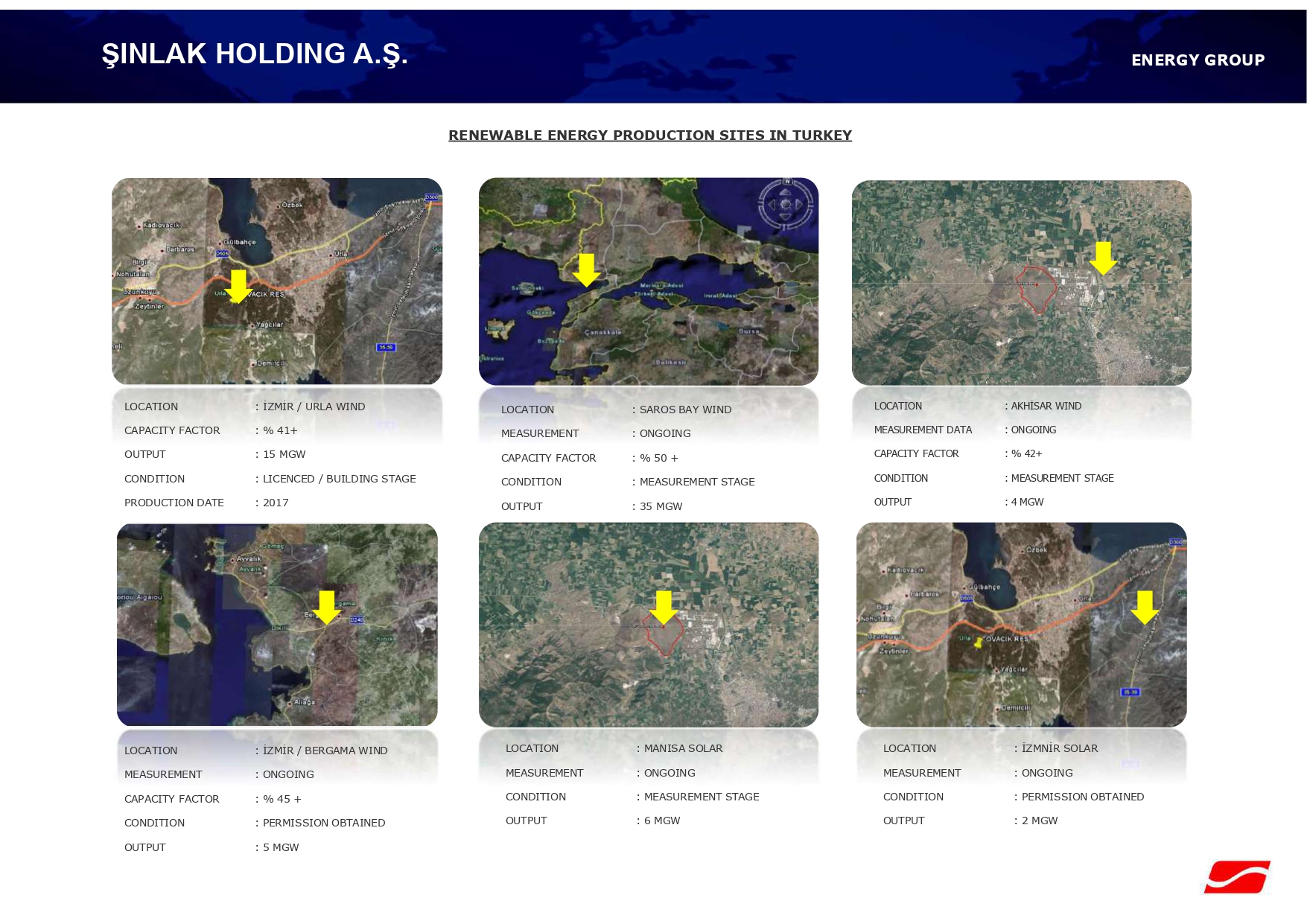This screenshot has width=1307, height=924.
Task: Click the yellow arrow on the Saros Bay map
Action: click(586, 270)
